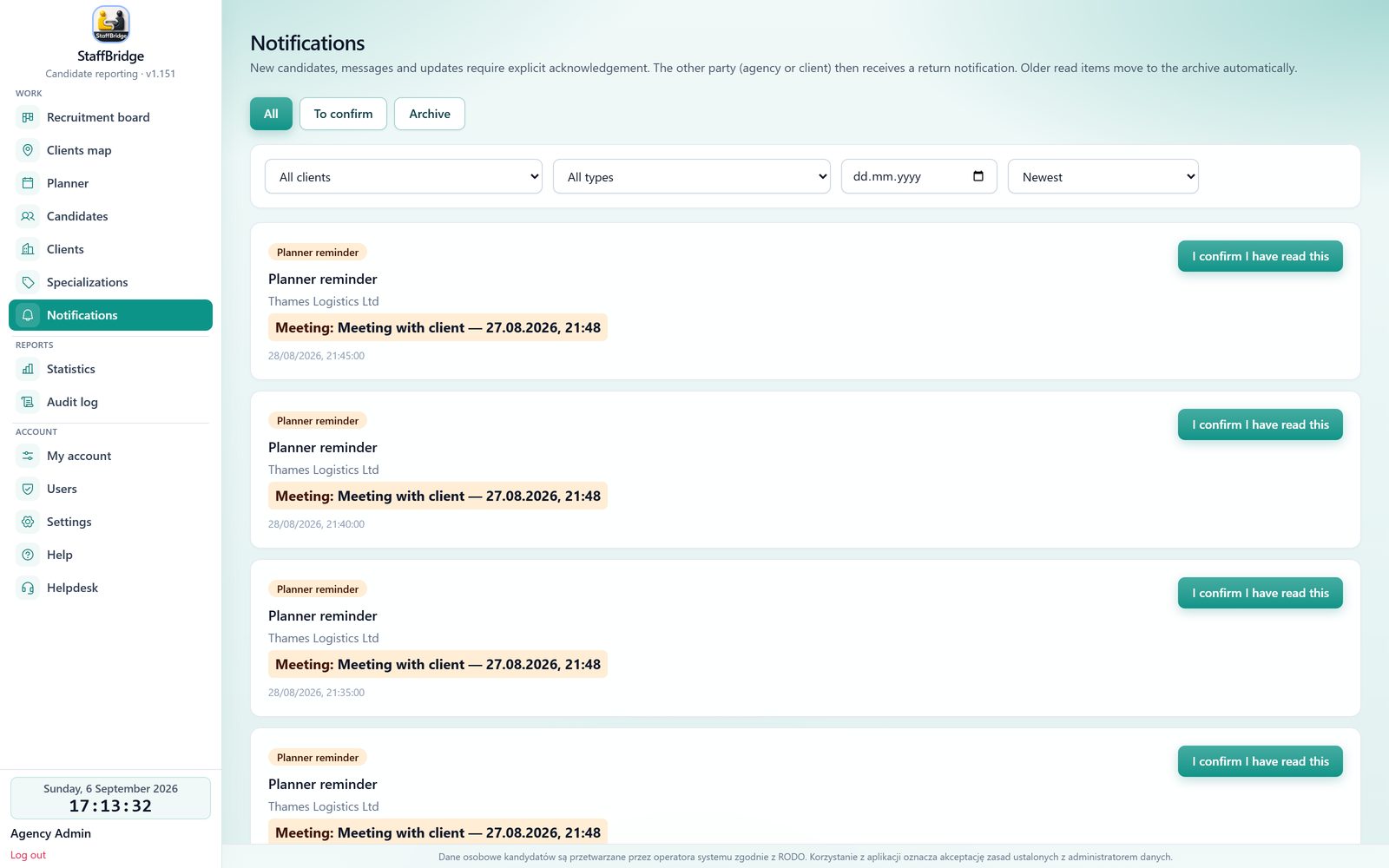Expand the All clients dropdown

[404, 176]
